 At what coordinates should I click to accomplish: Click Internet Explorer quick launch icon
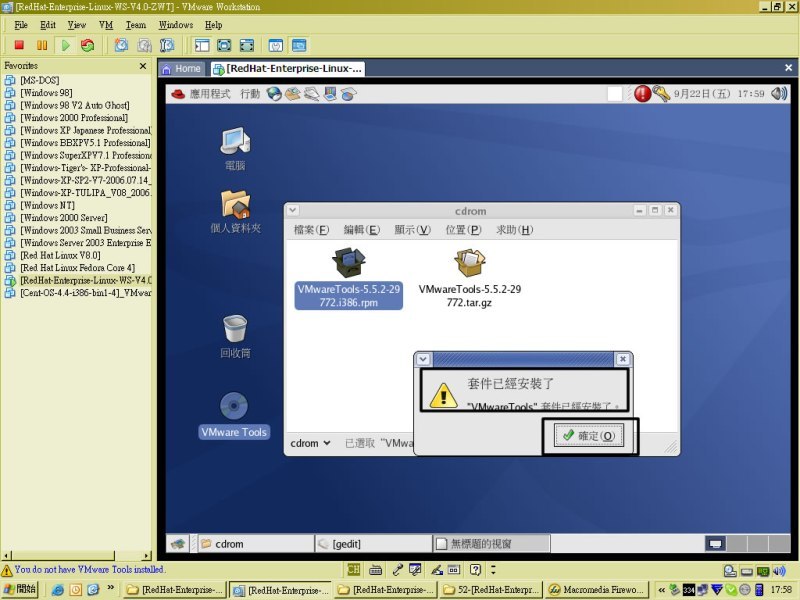pyautogui.click(x=58, y=590)
